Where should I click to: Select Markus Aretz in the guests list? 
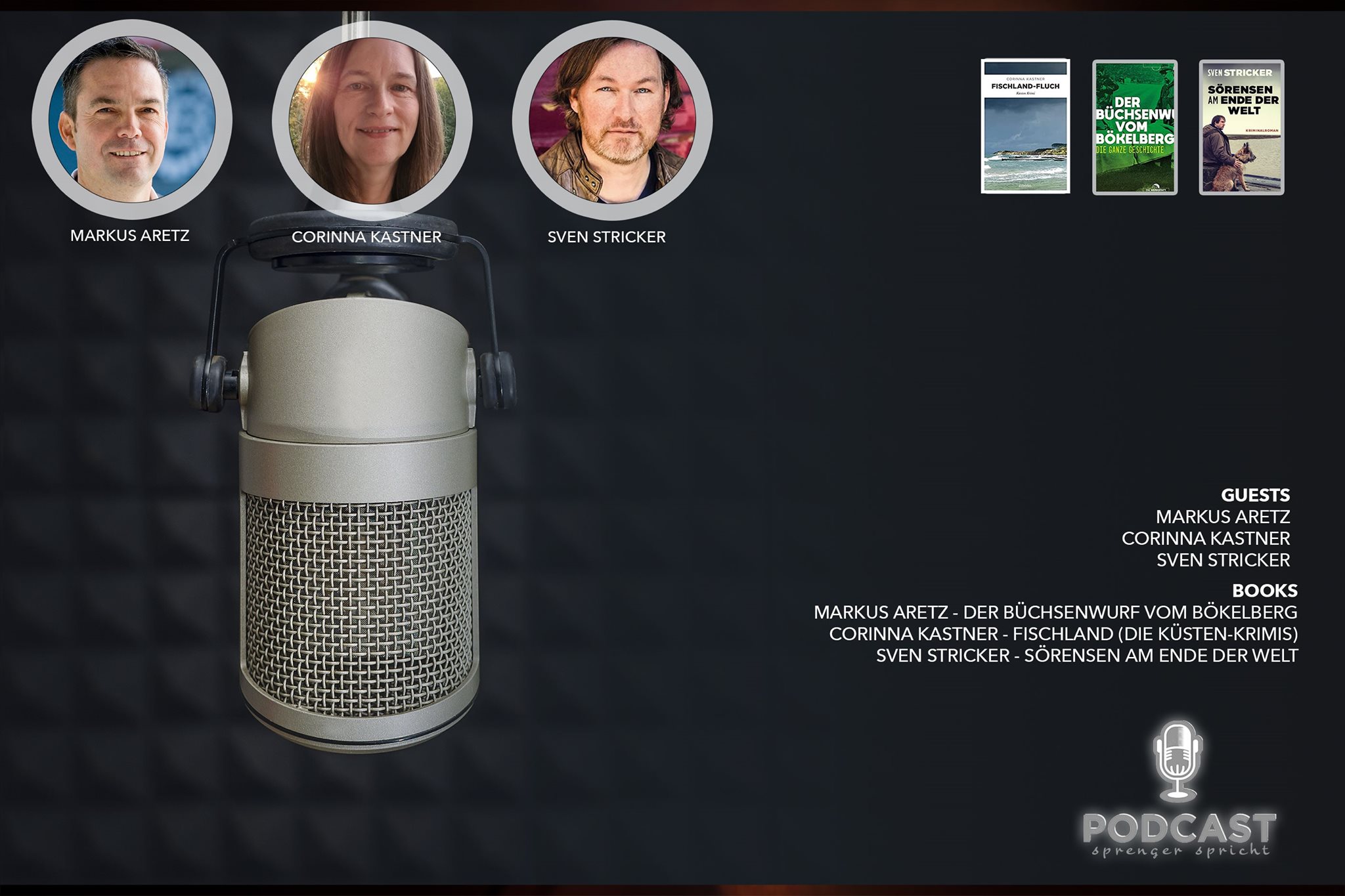1222,517
